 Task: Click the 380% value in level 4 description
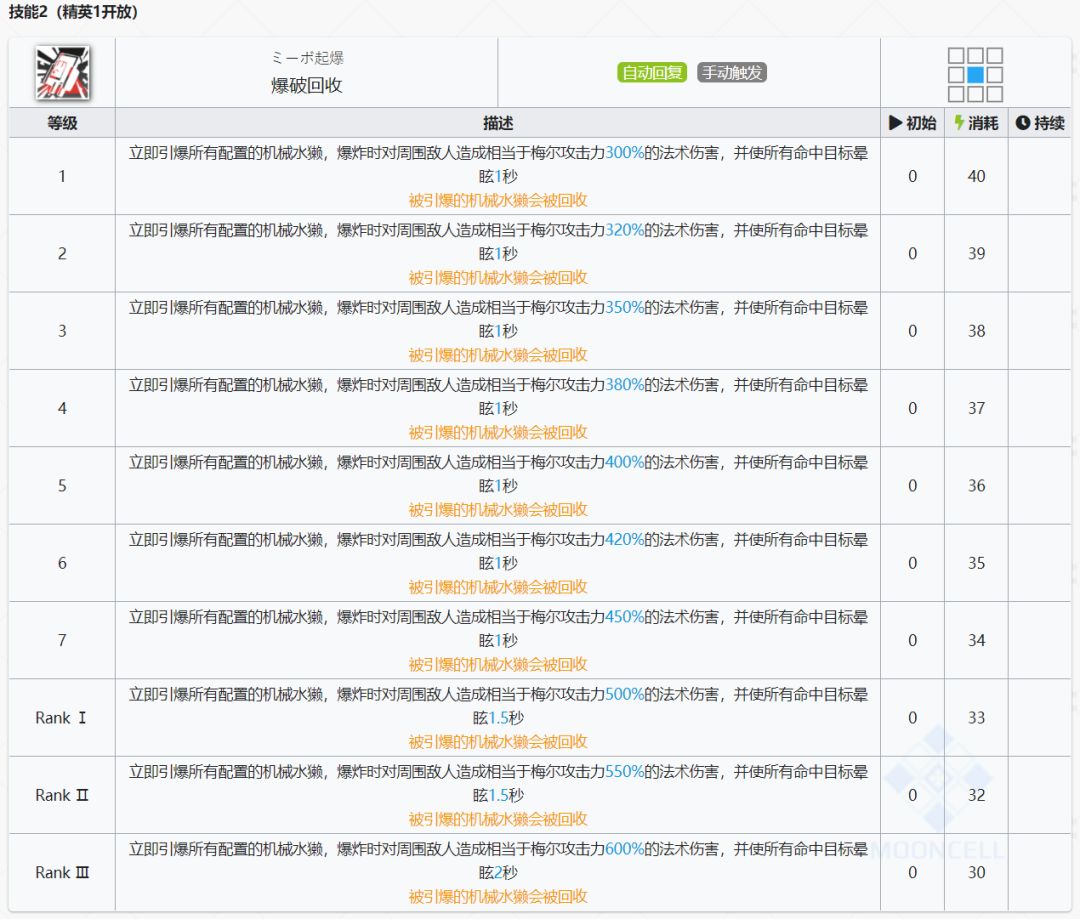625,385
